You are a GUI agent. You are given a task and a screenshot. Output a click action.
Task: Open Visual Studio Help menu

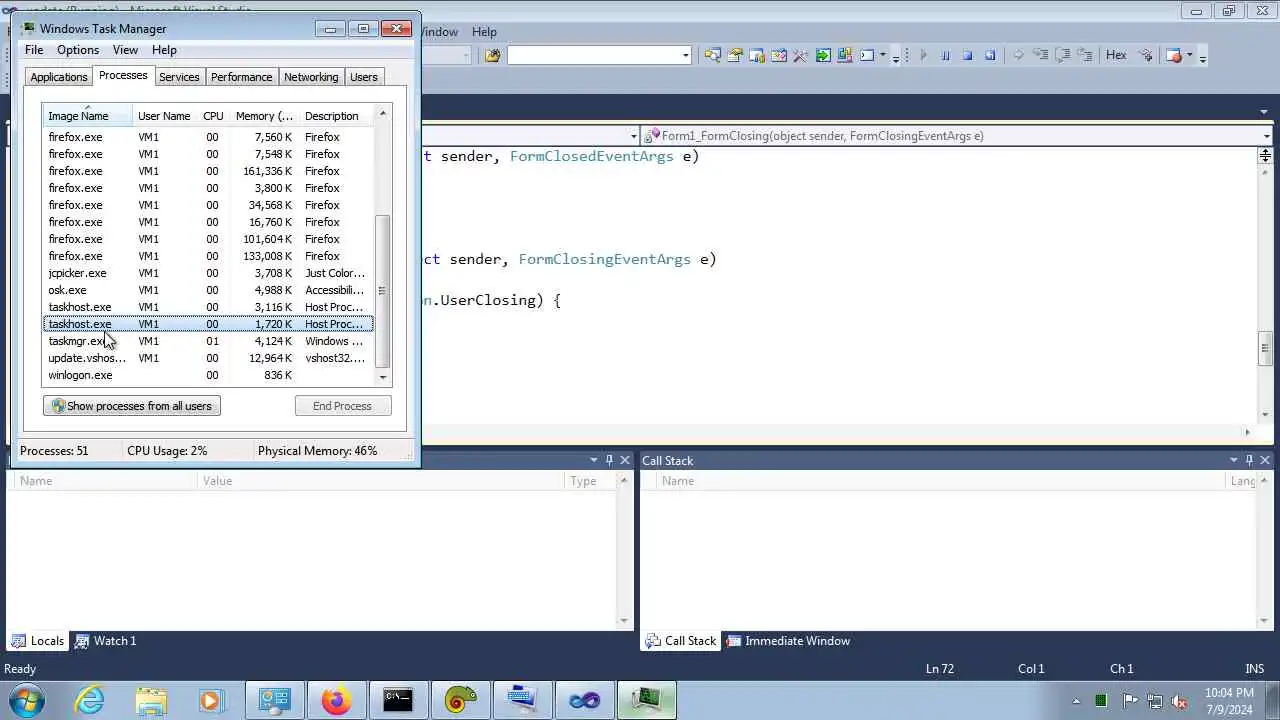coord(484,32)
